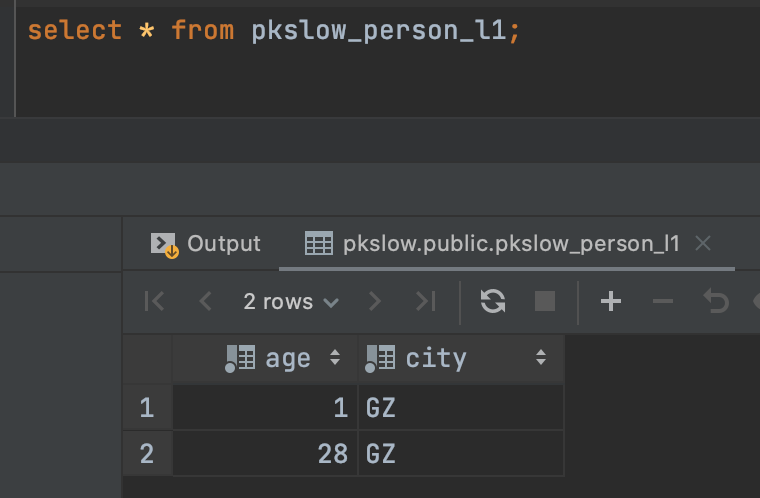The height and width of the screenshot is (498, 760).
Task: Delete row using the minus icon
Action: [x=662, y=302]
